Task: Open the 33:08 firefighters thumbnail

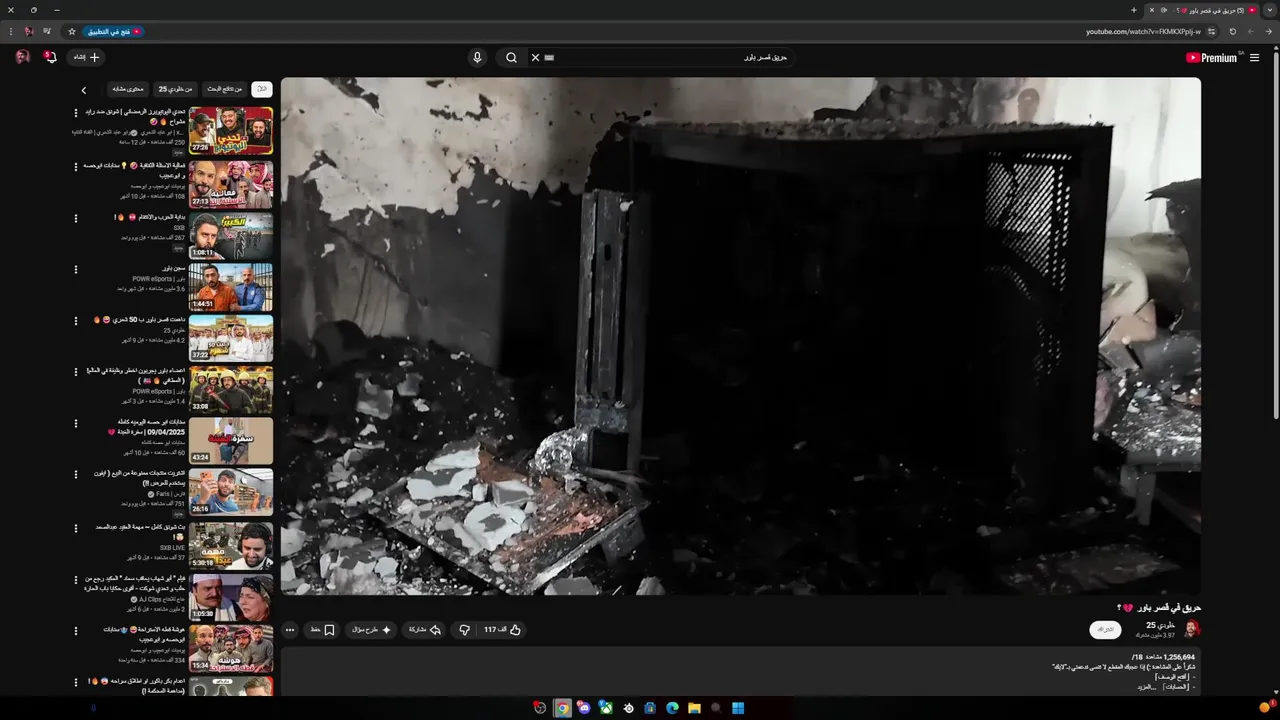Action: pos(231,390)
